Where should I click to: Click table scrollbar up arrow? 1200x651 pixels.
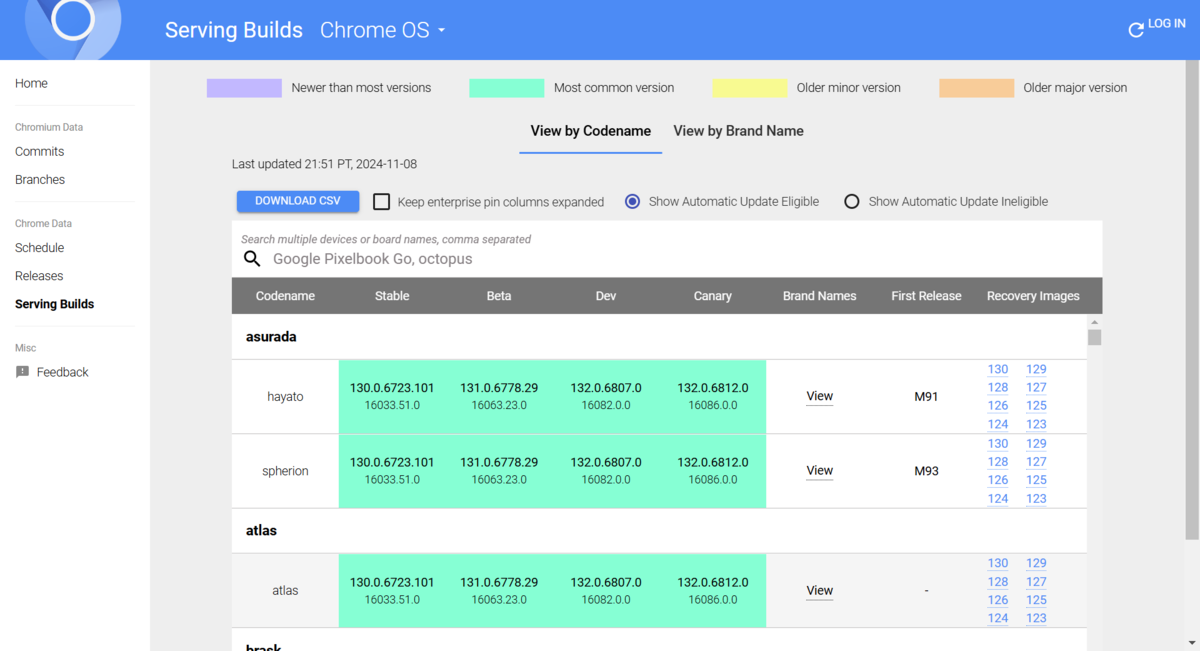[1094, 322]
